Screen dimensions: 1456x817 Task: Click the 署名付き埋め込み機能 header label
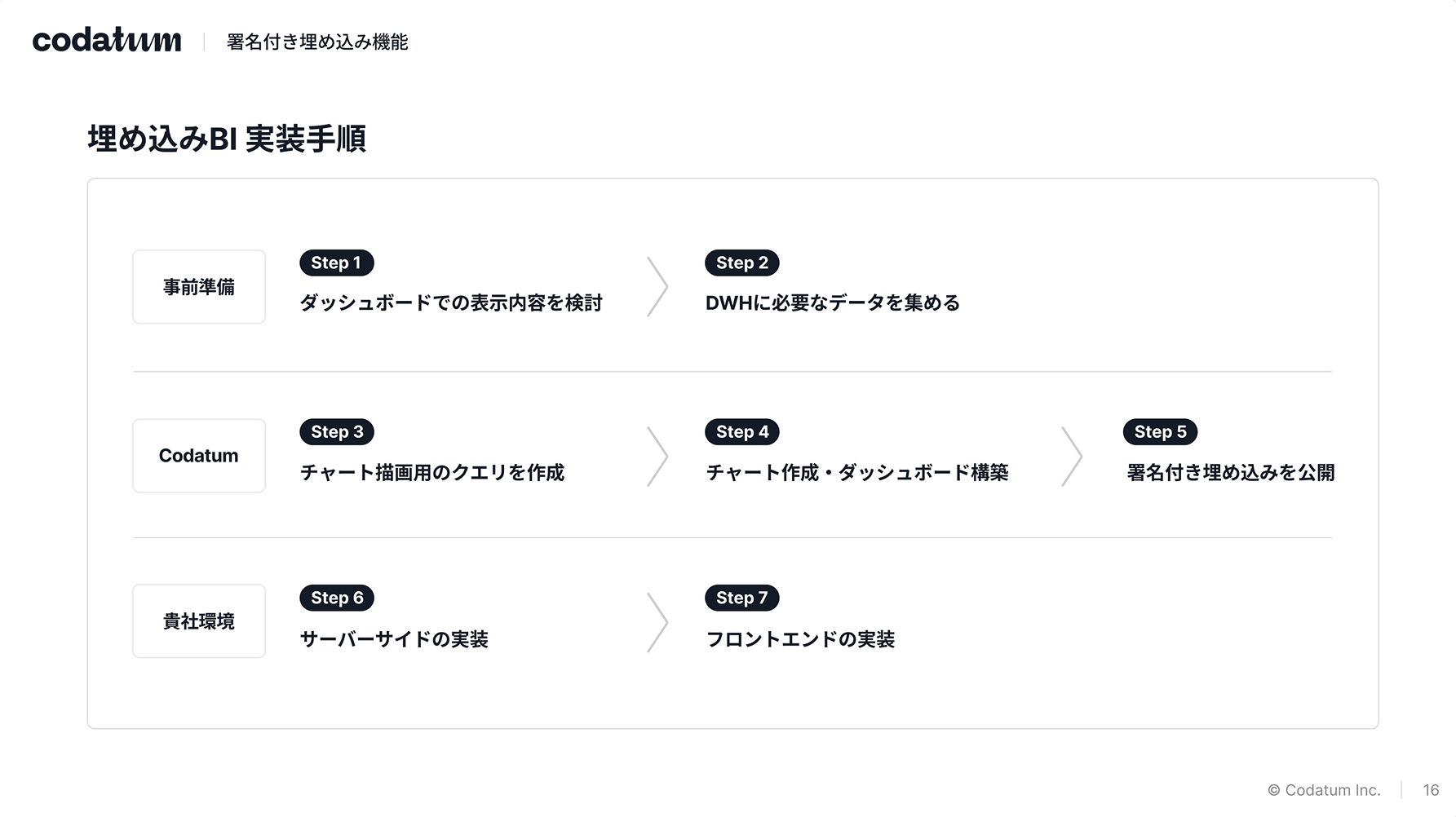(x=317, y=42)
